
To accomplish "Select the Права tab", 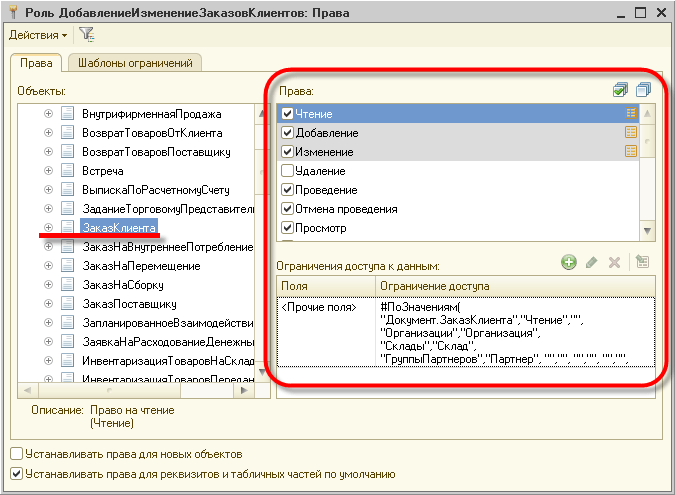I will 36,63.
